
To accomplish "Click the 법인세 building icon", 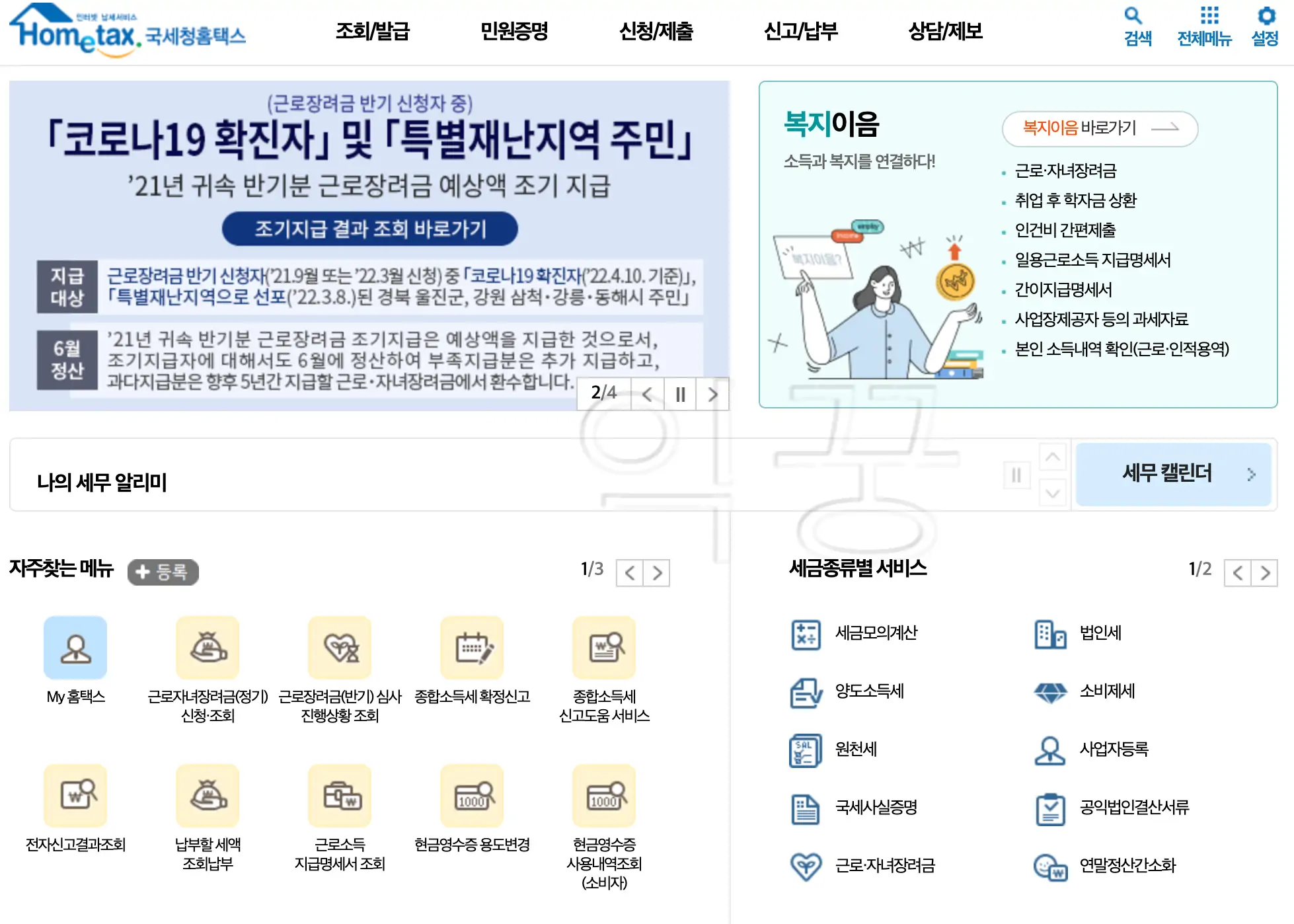I will 1051,633.
